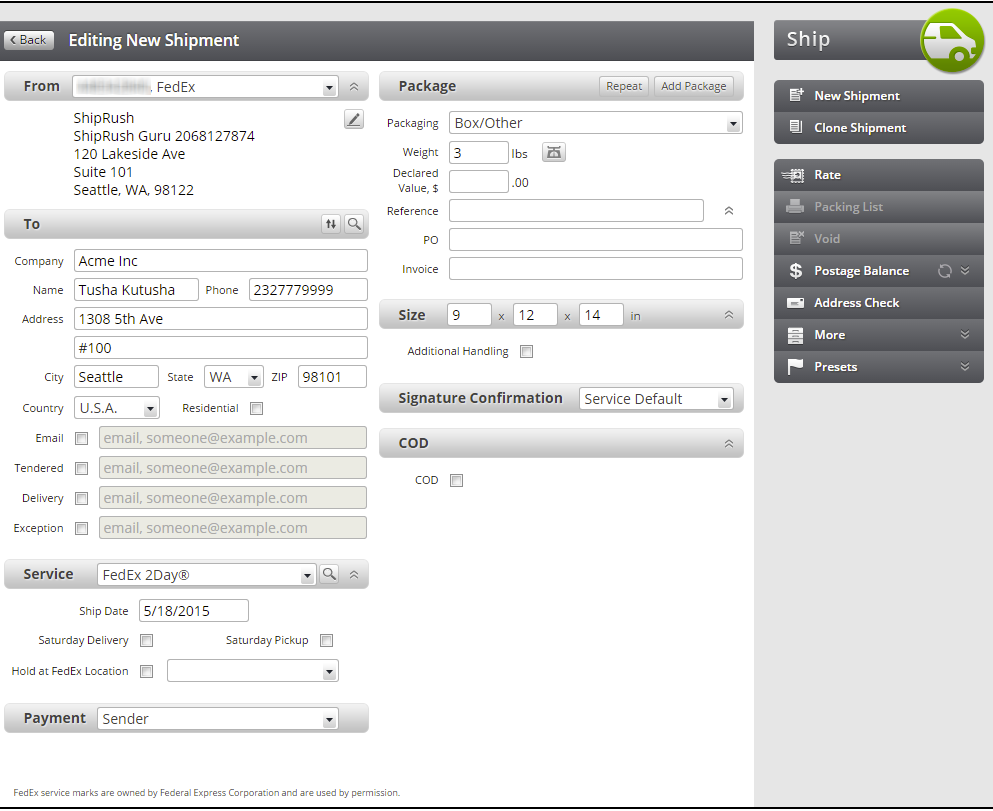Enable Saturday Pickup checkbox
The image size is (993, 811).
point(327,641)
